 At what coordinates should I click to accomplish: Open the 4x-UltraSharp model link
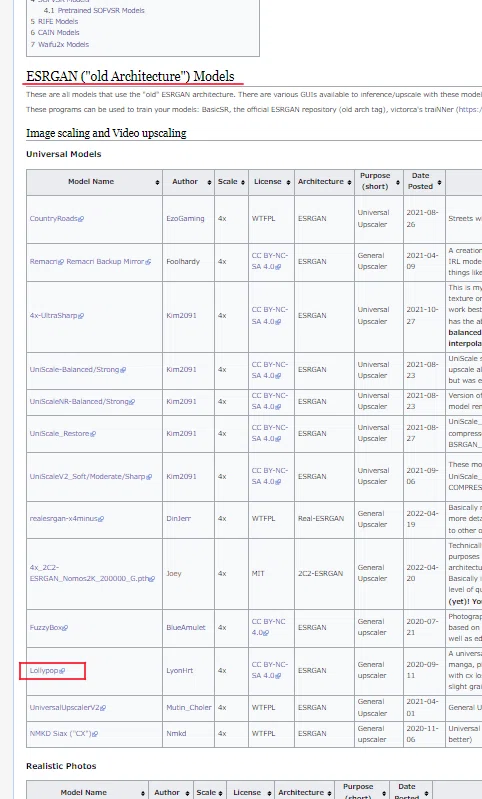[57, 315]
